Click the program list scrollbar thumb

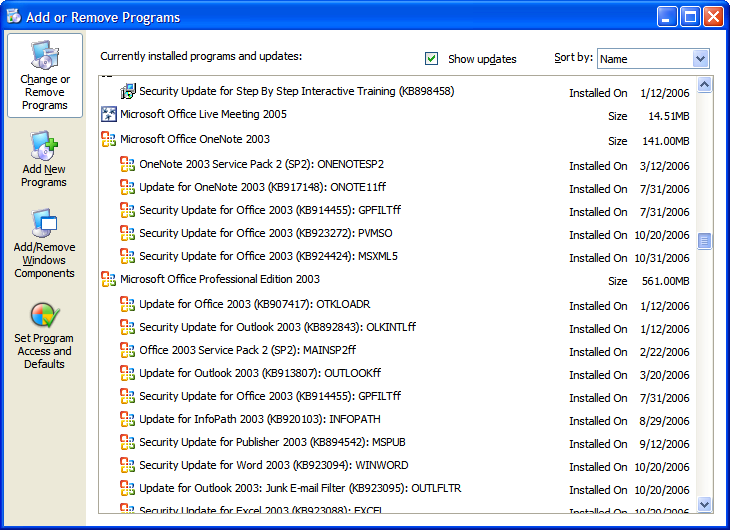(704, 241)
